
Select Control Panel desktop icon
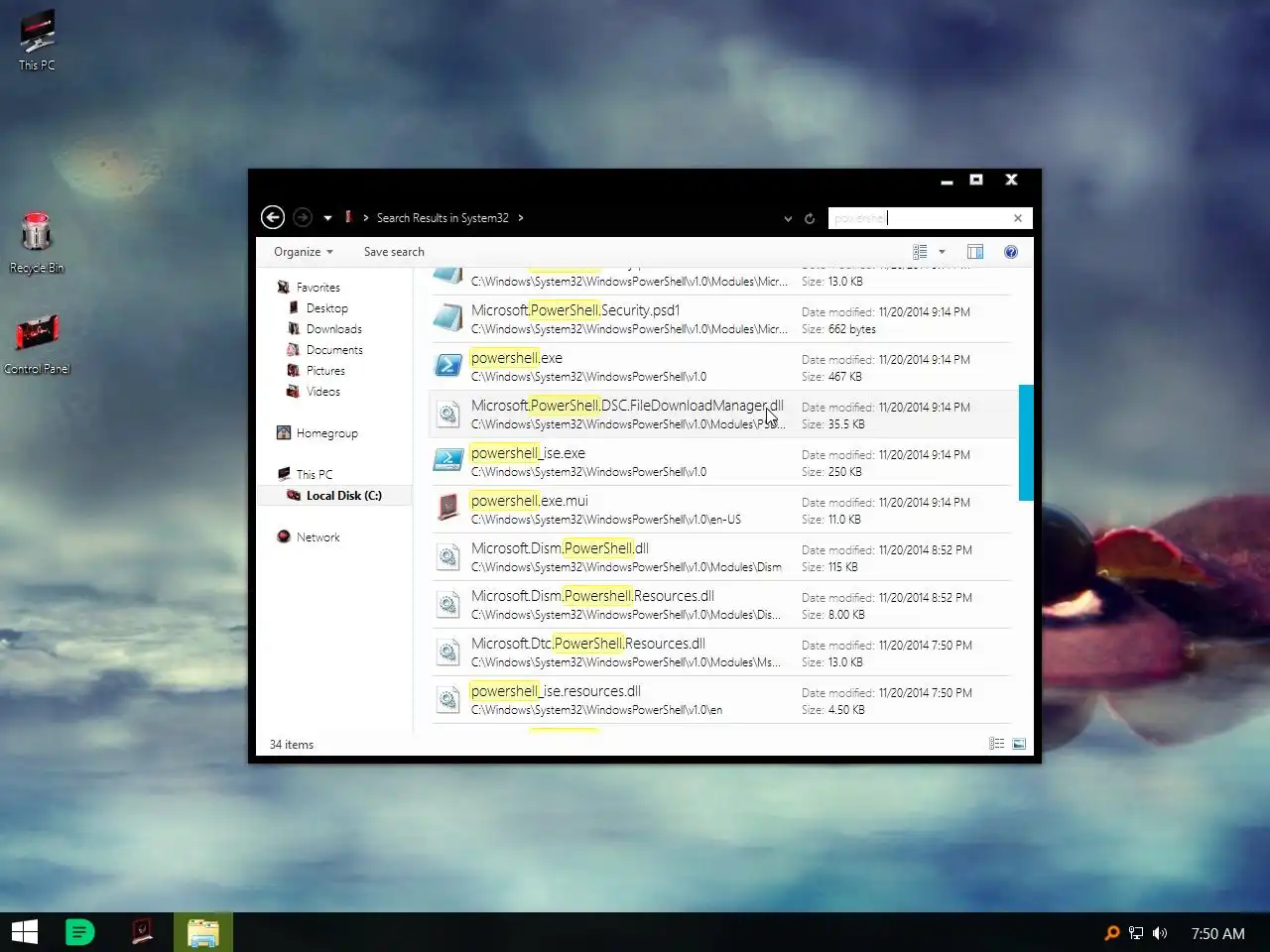[37, 345]
